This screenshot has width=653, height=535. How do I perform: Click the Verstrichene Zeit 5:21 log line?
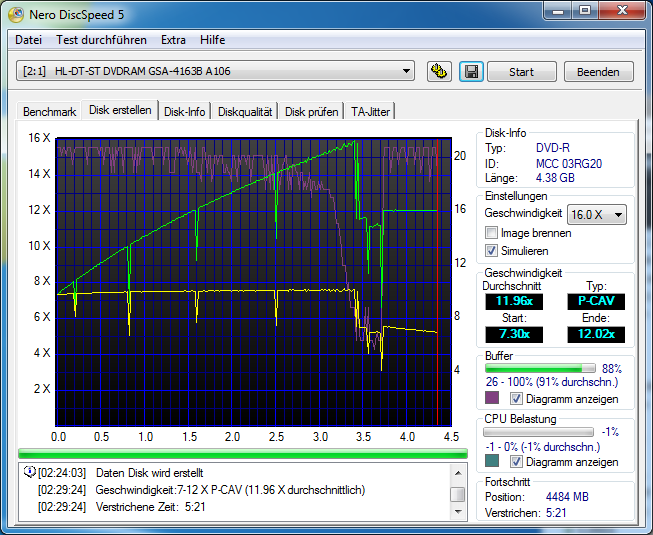(x=150, y=507)
